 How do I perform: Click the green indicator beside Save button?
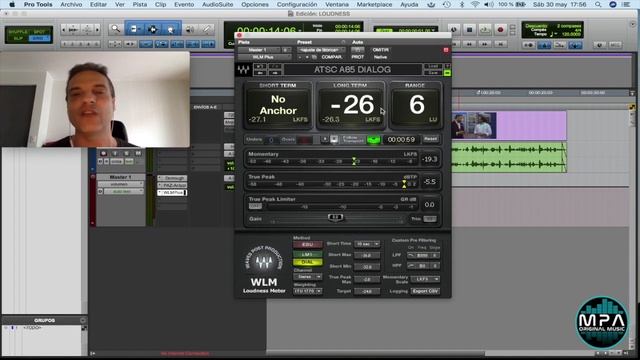point(447,73)
